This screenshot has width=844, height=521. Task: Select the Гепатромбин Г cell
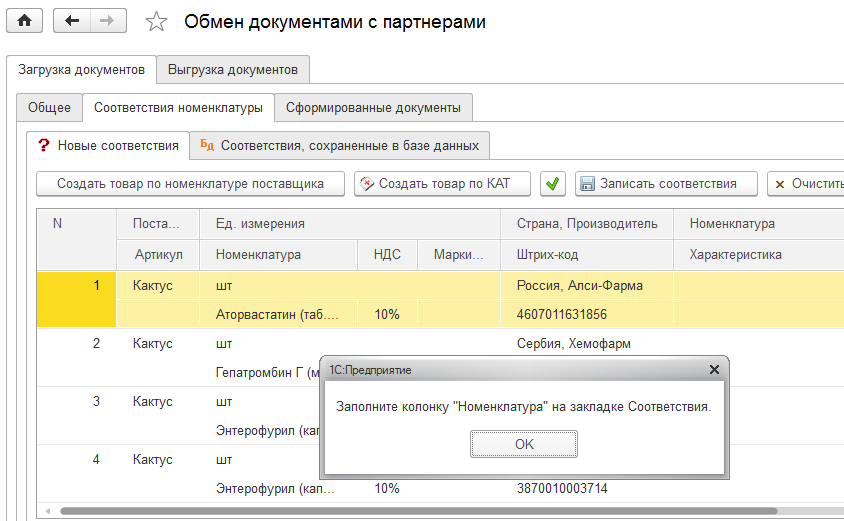(260, 372)
